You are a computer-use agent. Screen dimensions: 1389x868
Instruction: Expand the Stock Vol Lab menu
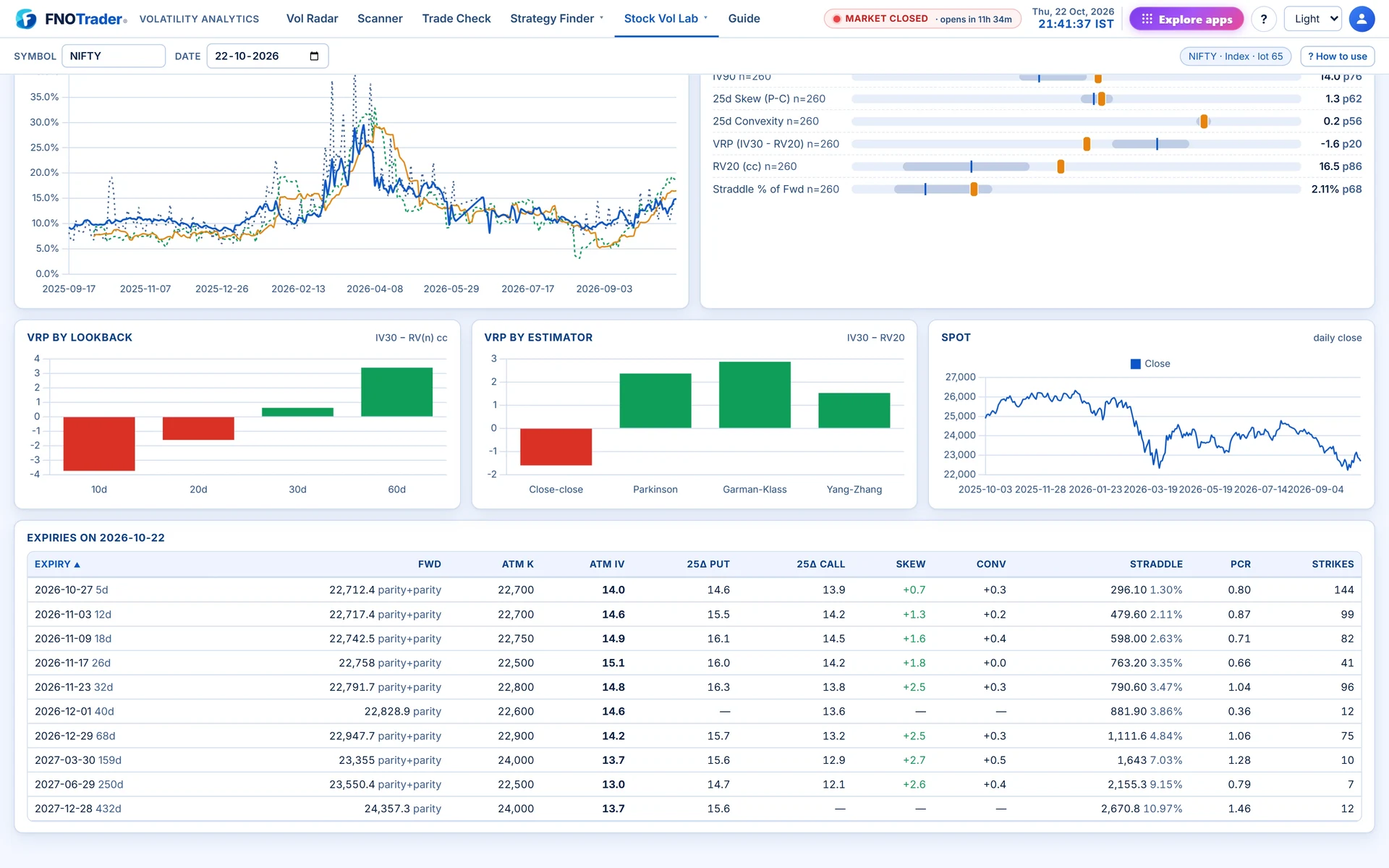[x=666, y=19]
